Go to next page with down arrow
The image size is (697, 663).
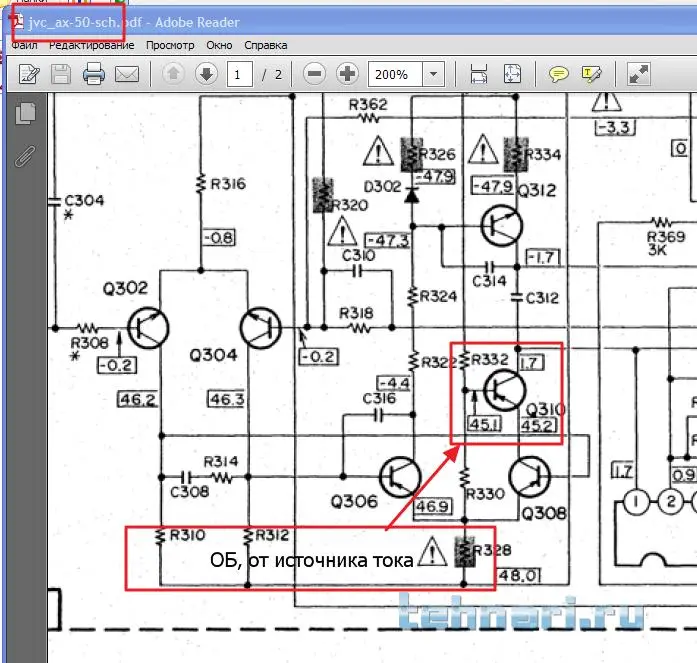pyautogui.click(x=206, y=74)
